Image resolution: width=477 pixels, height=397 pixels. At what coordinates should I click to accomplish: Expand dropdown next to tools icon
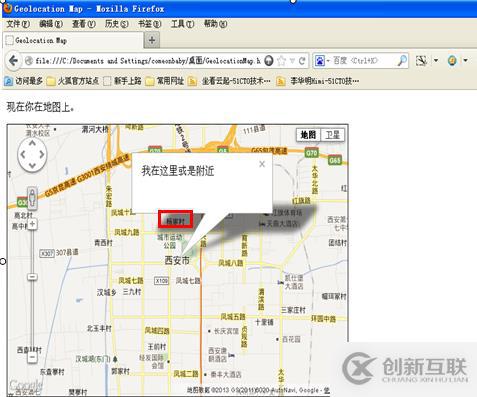pyautogui.click(x=436, y=61)
